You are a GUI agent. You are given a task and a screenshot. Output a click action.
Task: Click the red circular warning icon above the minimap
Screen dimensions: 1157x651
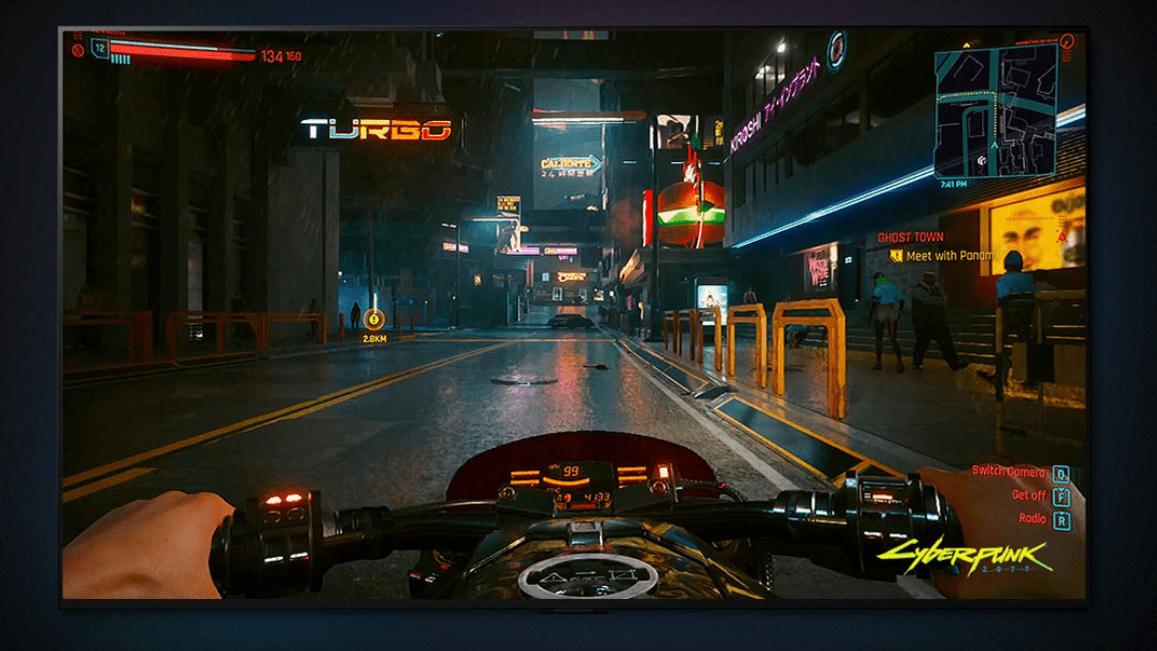[x=1066, y=44]
